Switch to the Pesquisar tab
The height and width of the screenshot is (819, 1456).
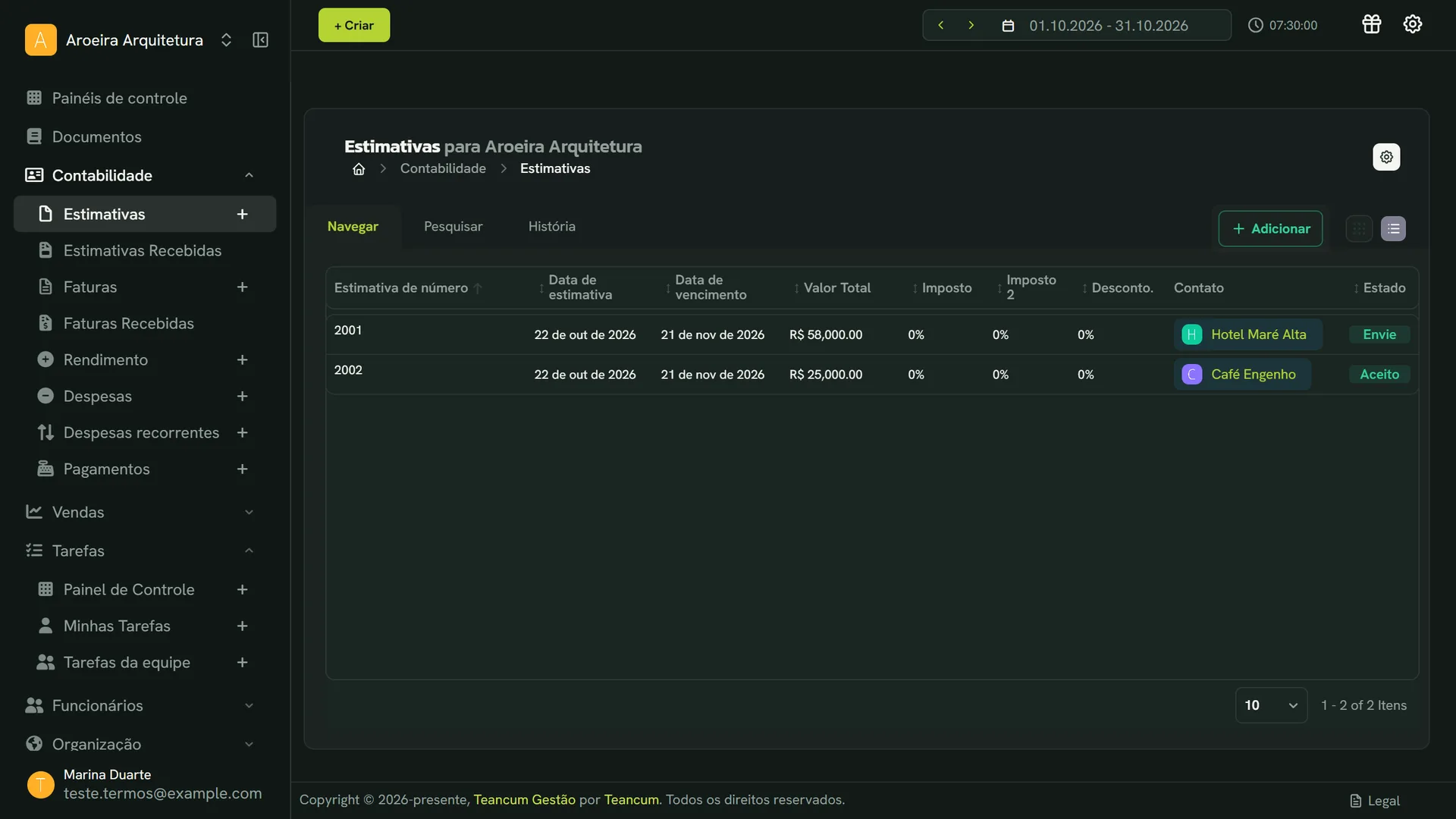coord(453,227)
